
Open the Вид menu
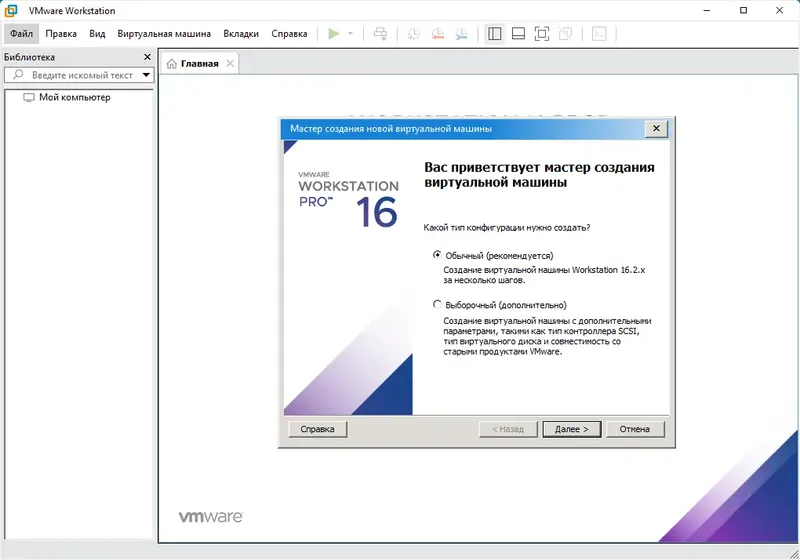[97, 34]
